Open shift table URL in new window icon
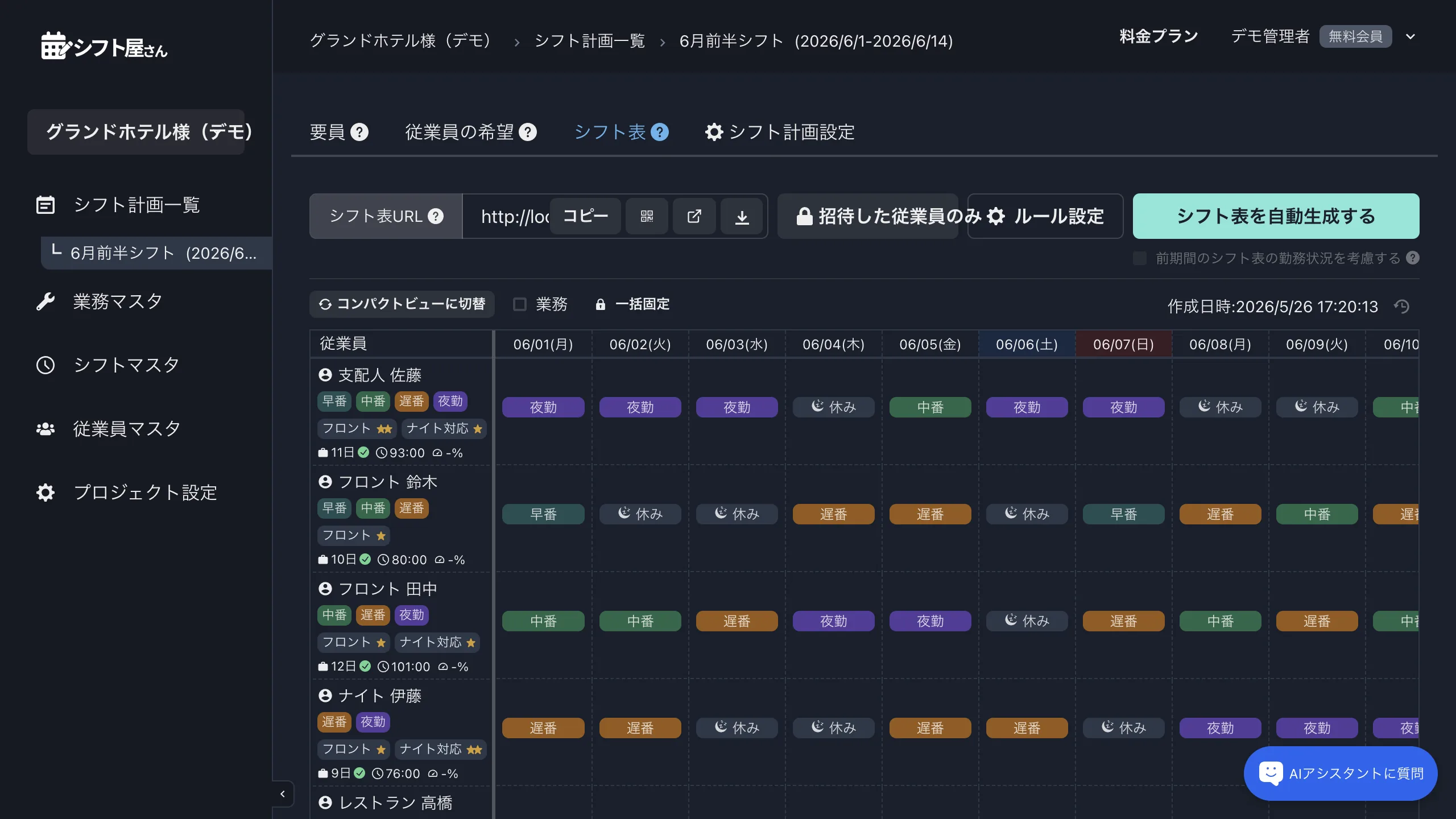This screenshot has width=1456, height=819. (694, 216)
